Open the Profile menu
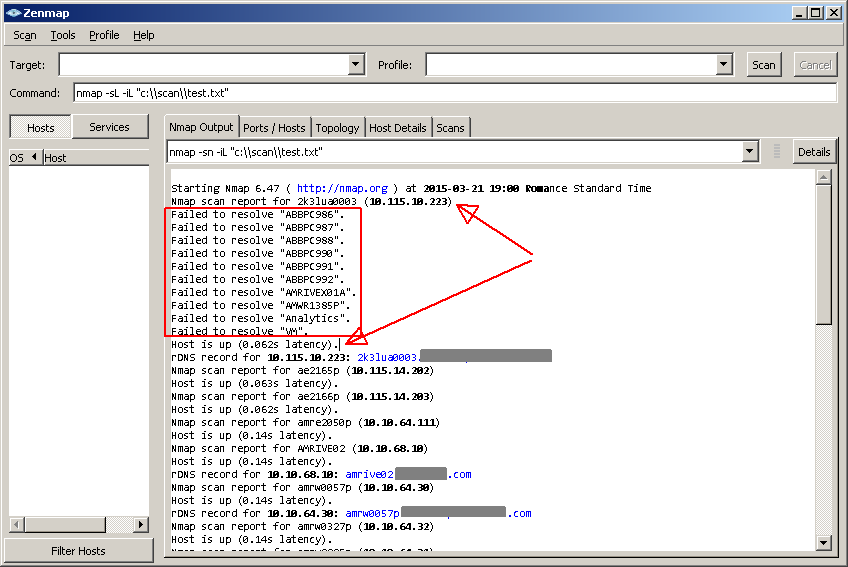Viewport: 848px width, 567px height. pyautogui.click(x=104, y=35)
